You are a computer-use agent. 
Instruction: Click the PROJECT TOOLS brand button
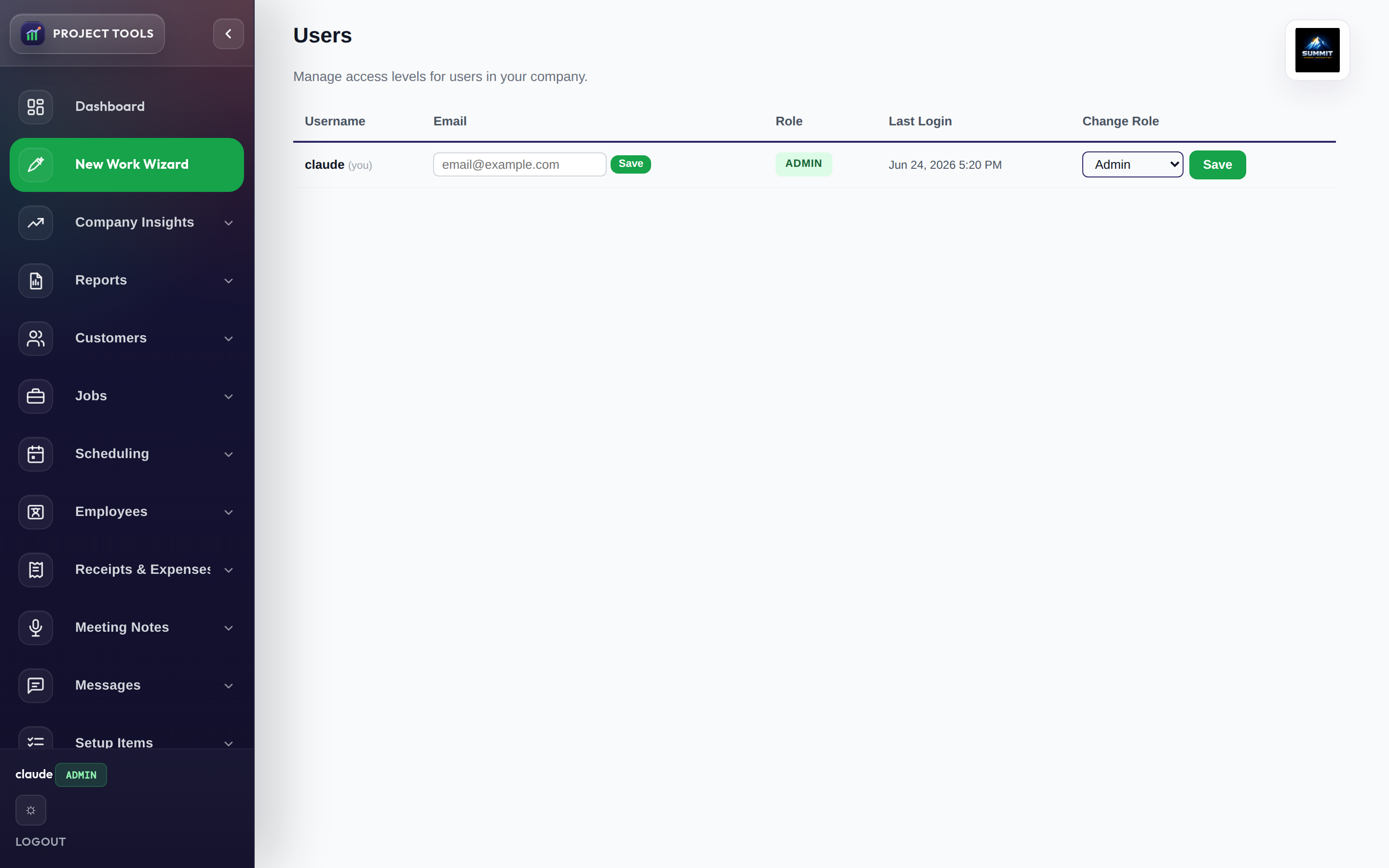coord(87,34)
